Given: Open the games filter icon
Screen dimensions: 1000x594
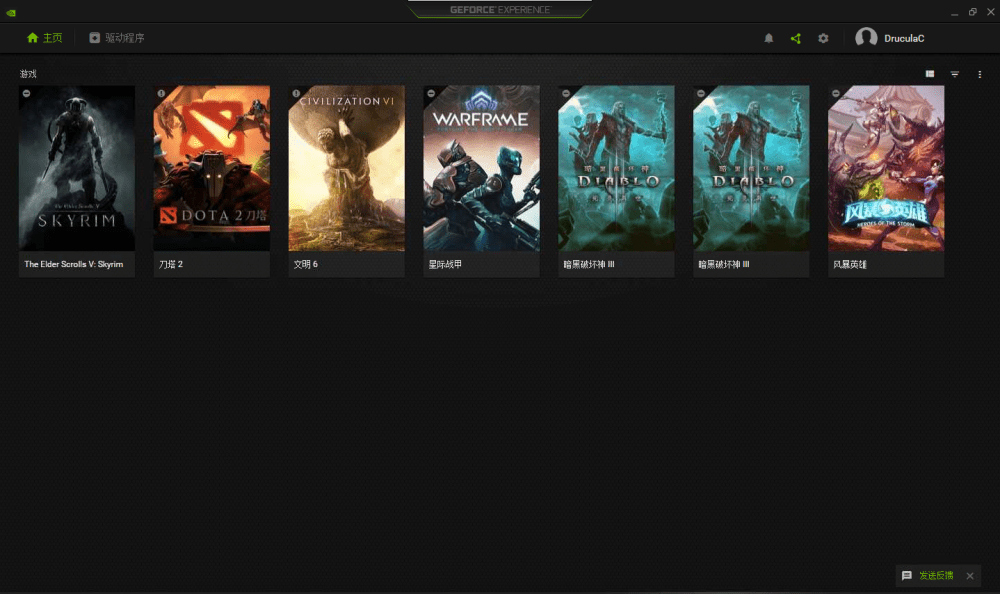Looking at the screenshot, I should pos(955,74).
